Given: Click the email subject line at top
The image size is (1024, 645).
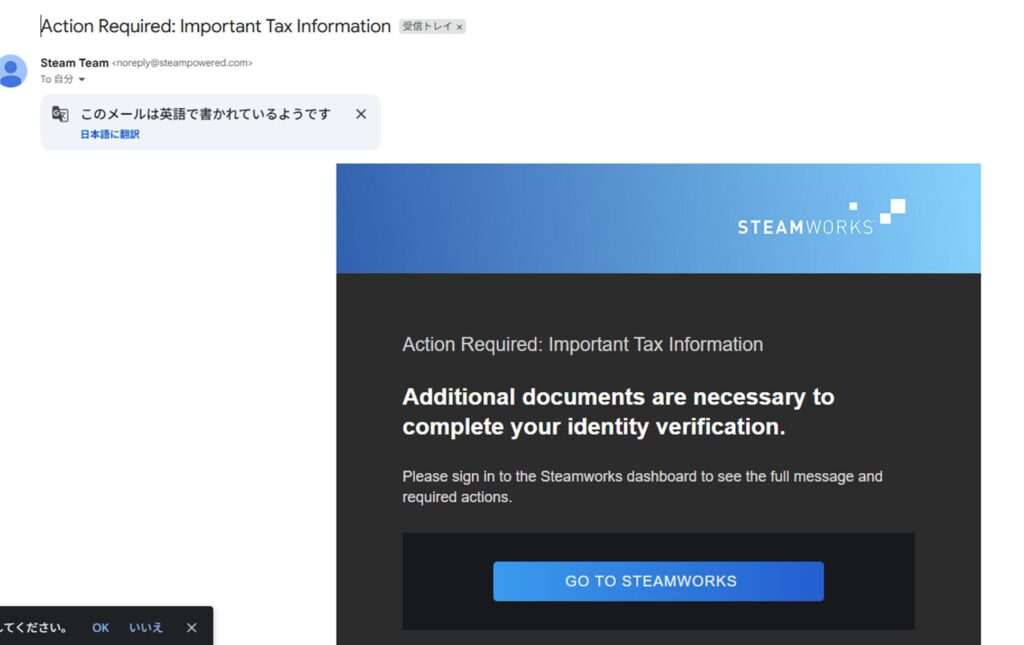Looking at the screenshot, I should 216,26.
